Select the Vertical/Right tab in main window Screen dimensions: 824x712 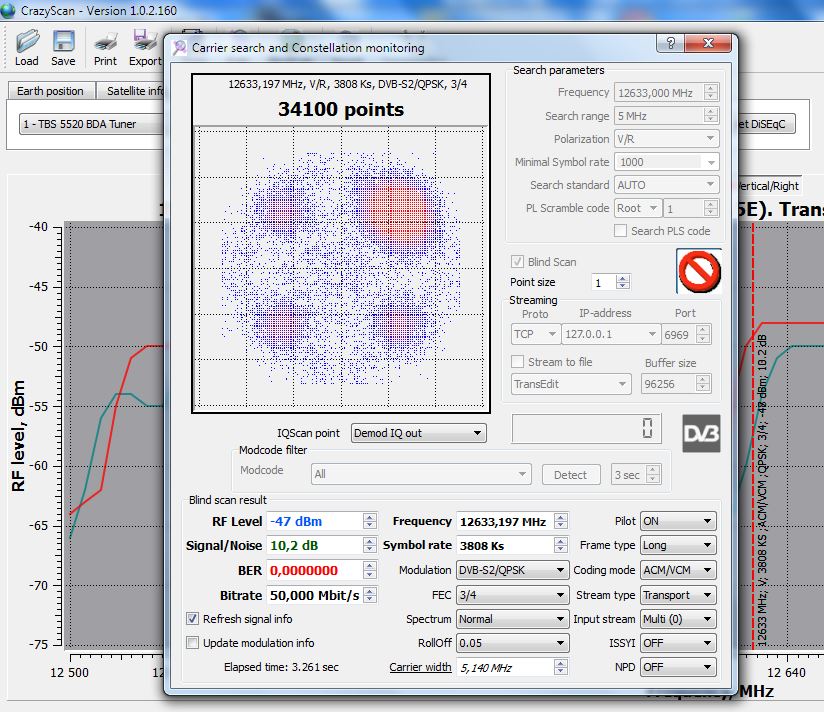coord(769,185)
